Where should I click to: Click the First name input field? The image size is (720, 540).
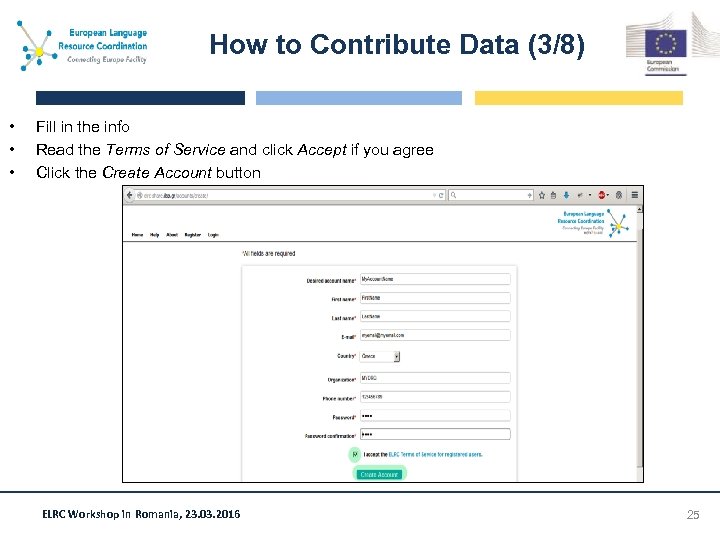click(435, 298)
